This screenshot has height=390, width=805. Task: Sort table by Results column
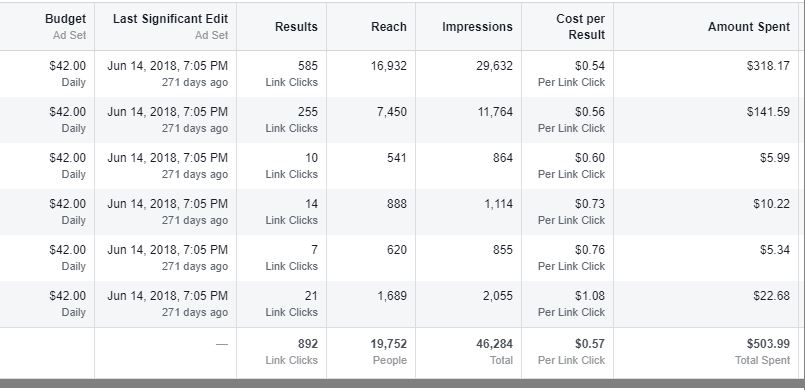(x=296, y=27)
